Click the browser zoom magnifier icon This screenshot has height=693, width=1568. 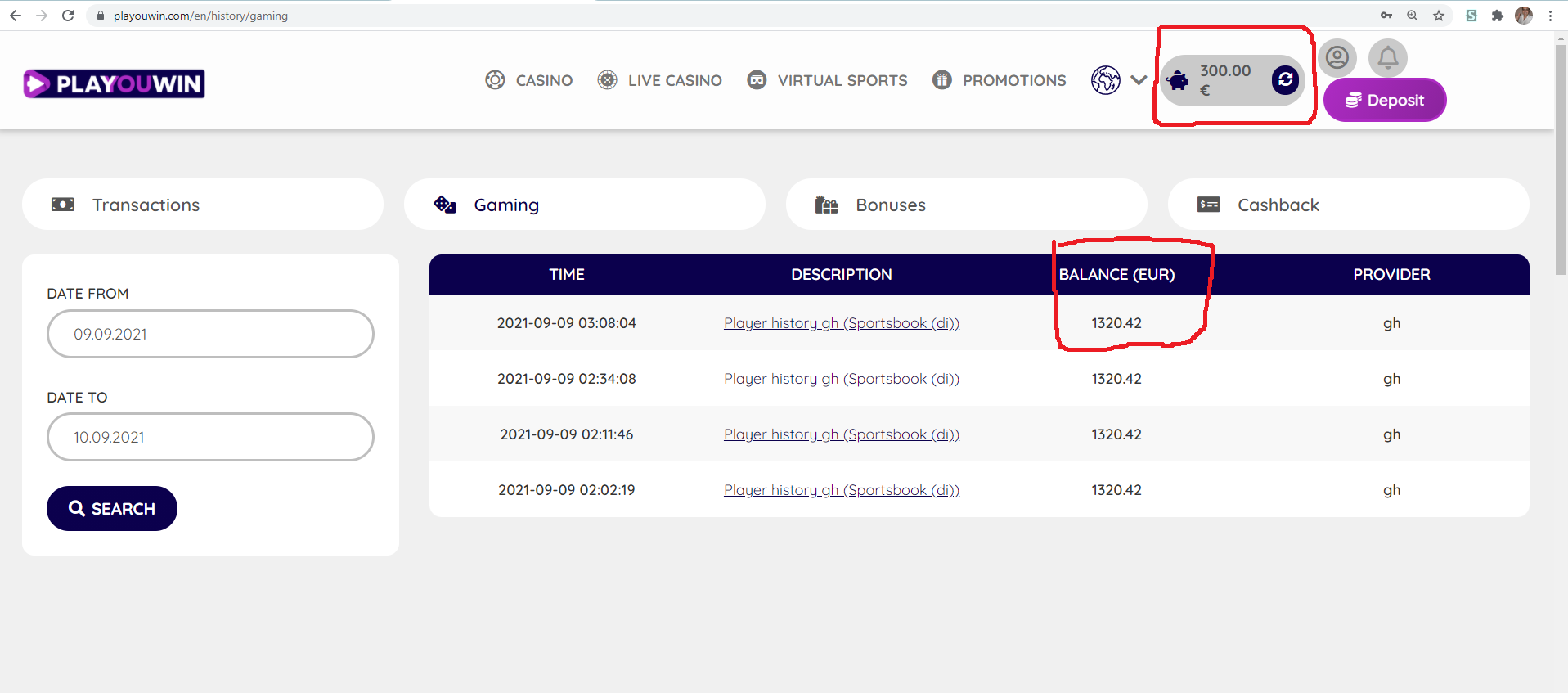[1413, 16]
